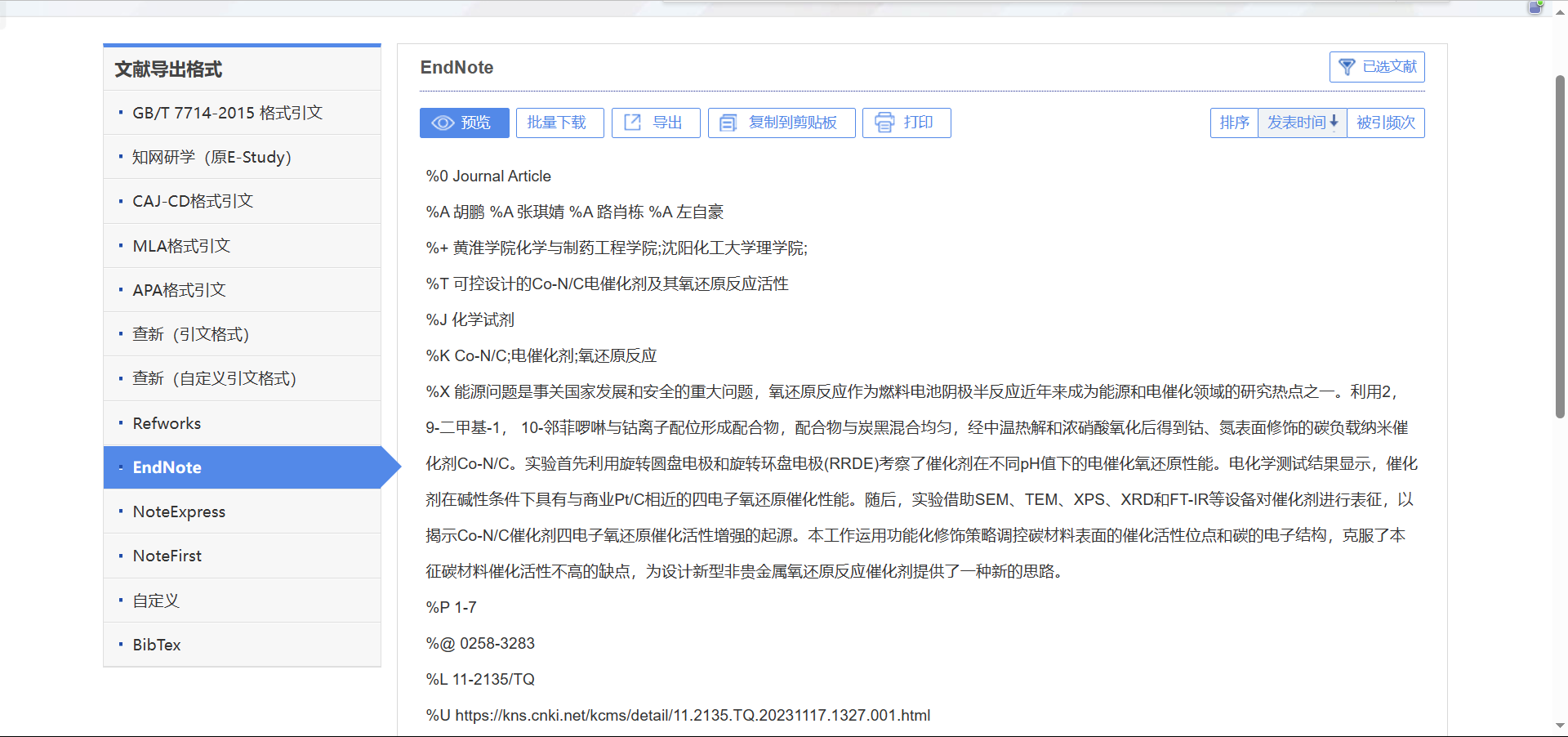
Task: Select the Refworks export option
Action: [167, 422]
